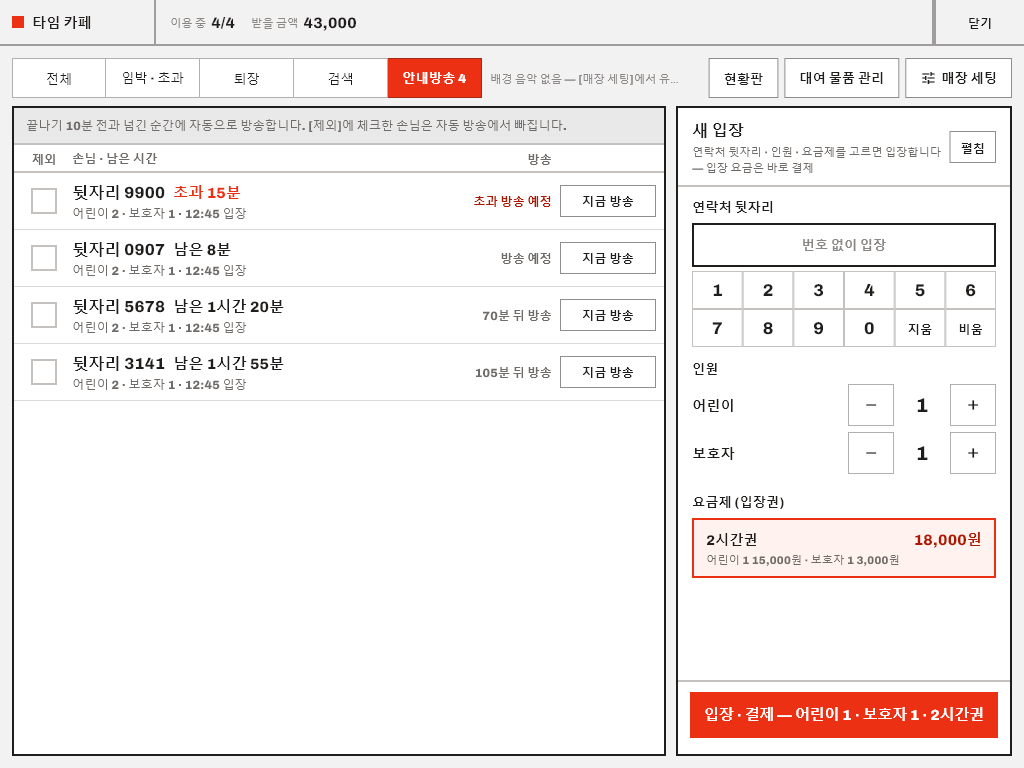Screen dimensions: 1024x768
Task: Click the 70분 뒤 방송 status text
Action: pos(517,315)
